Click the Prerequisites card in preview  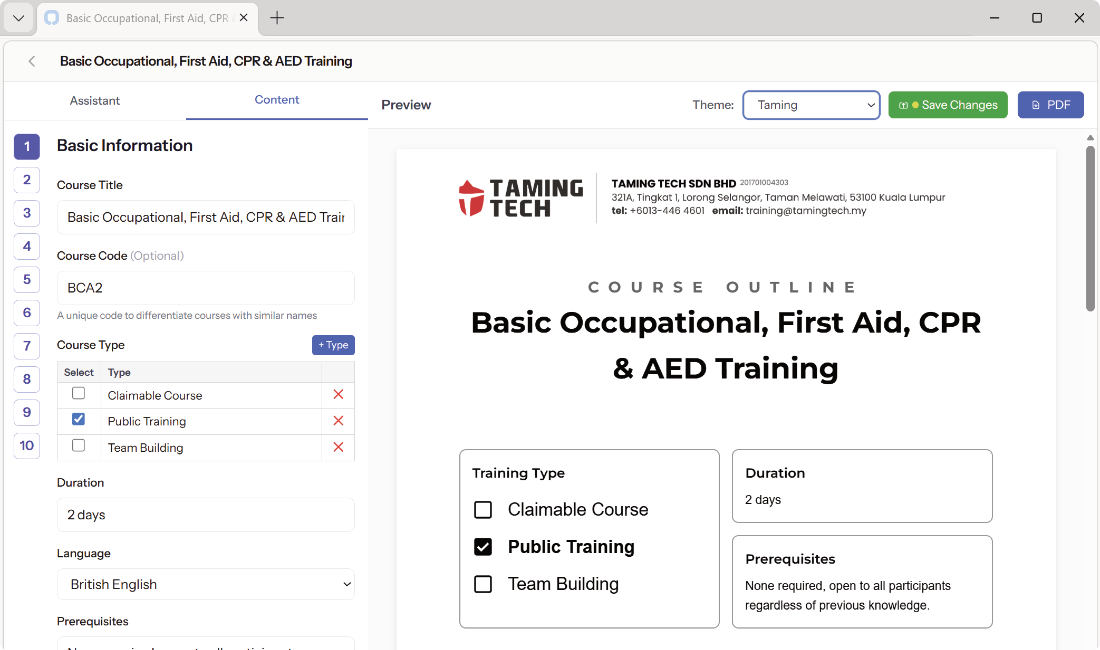(862, 582)
